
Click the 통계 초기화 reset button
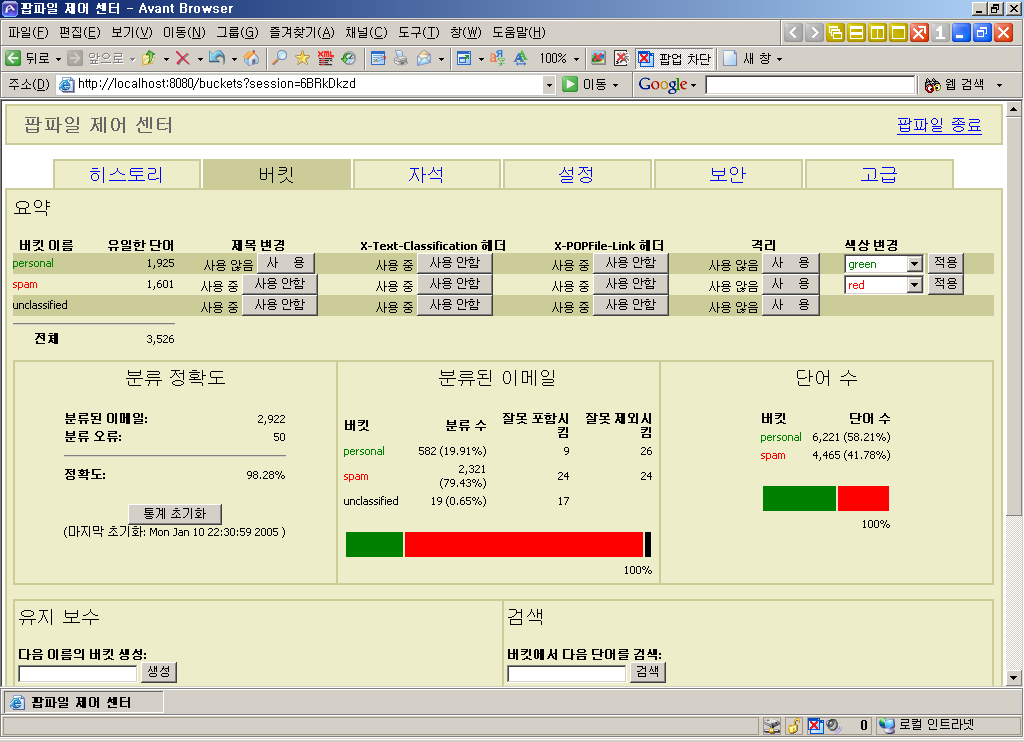175,513
